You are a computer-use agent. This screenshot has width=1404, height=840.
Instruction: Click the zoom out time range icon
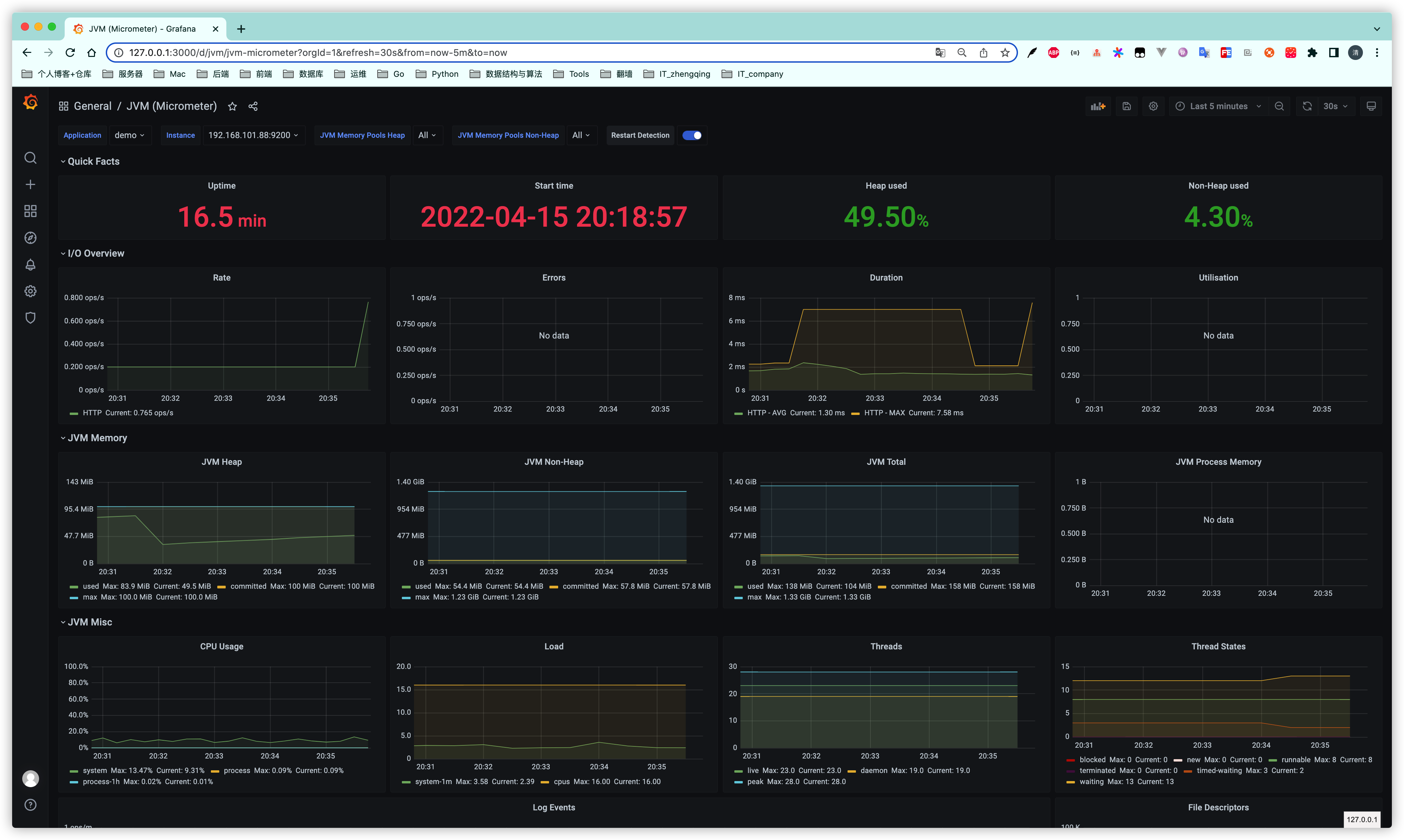(1279, 106)
